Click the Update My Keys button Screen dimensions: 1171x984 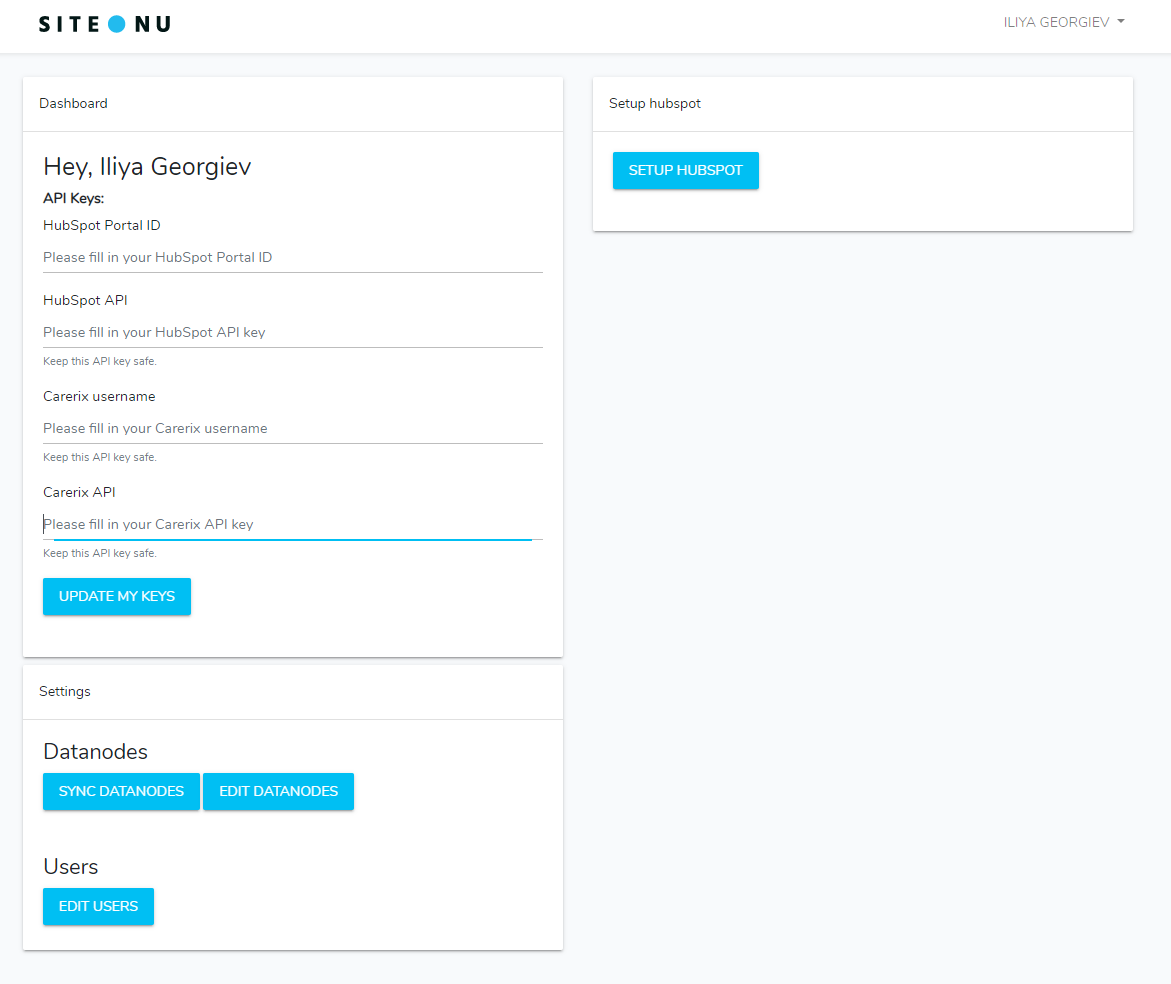click(117, 597)
